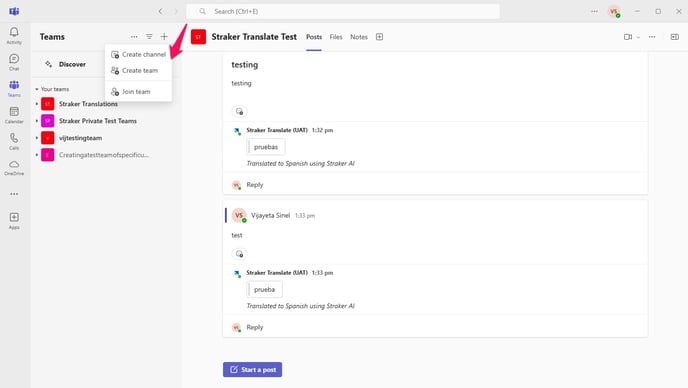
Task: Expand the Creatingatestteamofspecificu... team
Action: 37,155
